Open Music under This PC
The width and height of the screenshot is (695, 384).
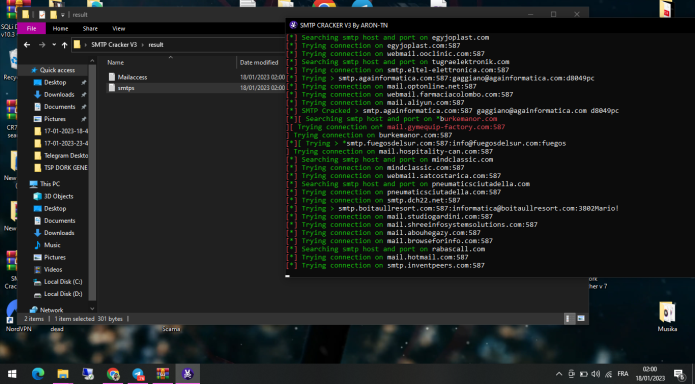point(52,245)
